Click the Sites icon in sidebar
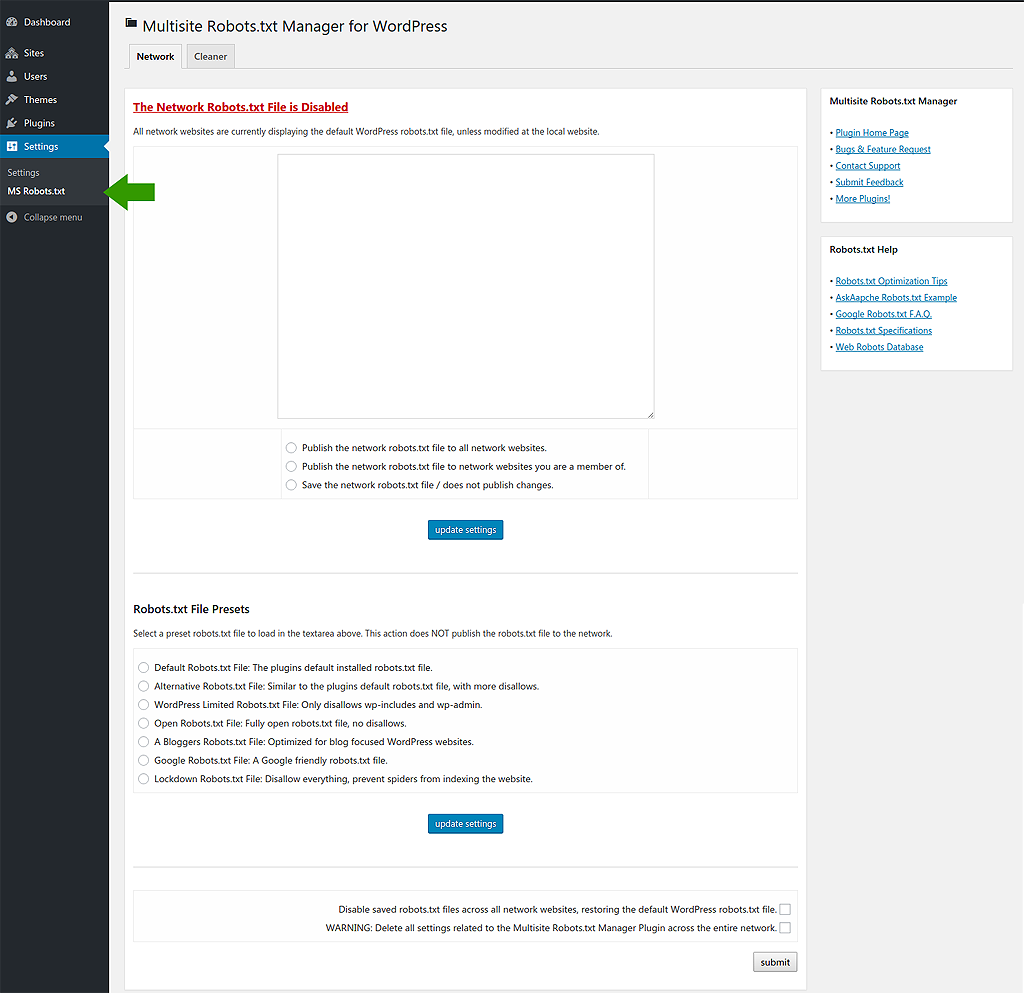Image resolution: width=1024 pixels, height=993 pixels. 12,53
